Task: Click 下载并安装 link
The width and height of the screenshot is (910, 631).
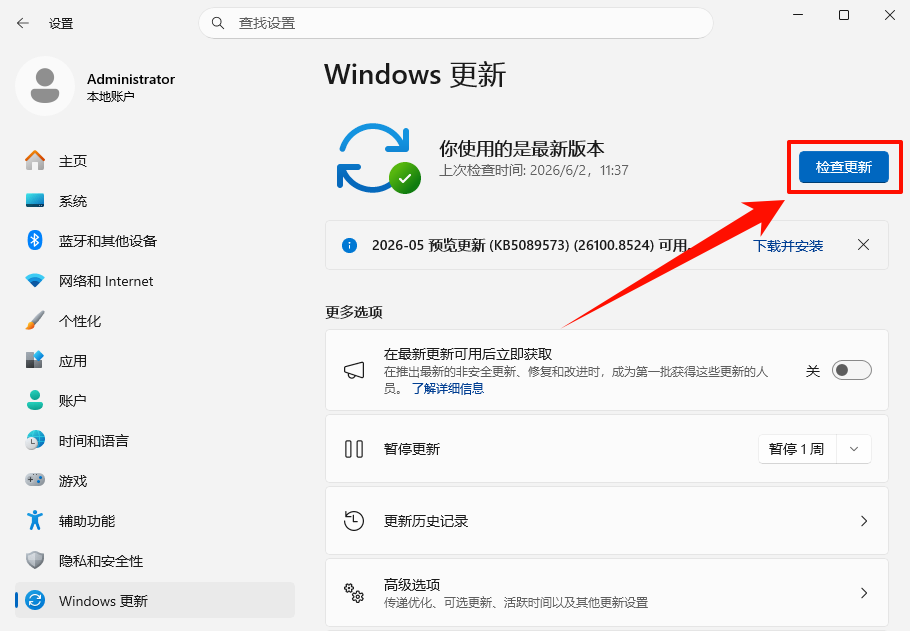Action: [x=788, y=246]
